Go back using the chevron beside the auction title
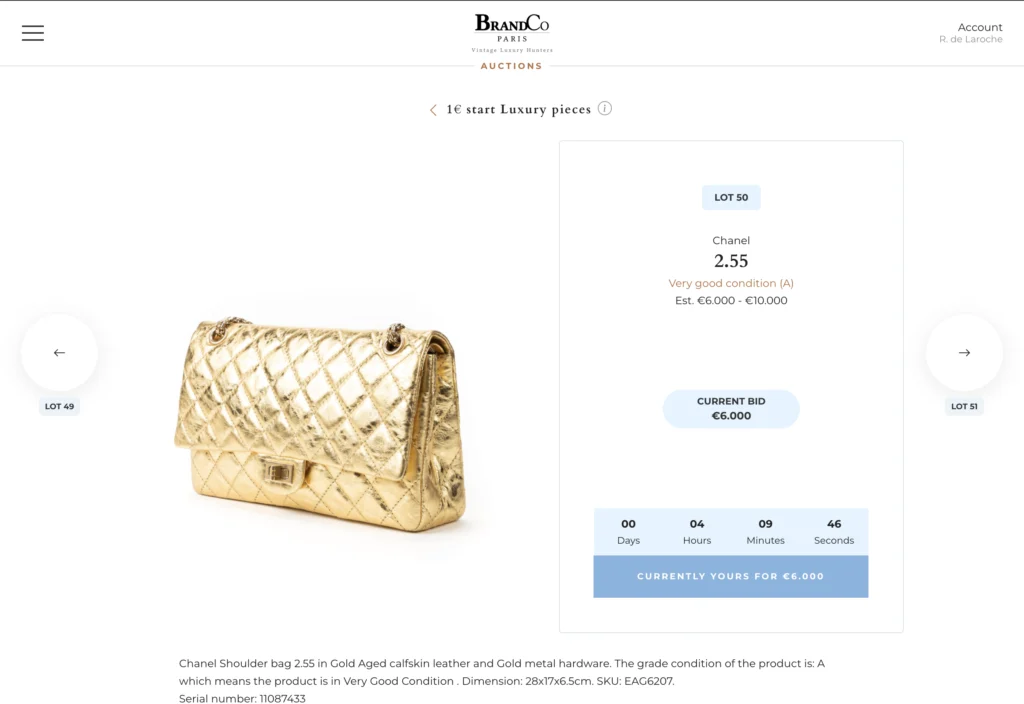 433,110
